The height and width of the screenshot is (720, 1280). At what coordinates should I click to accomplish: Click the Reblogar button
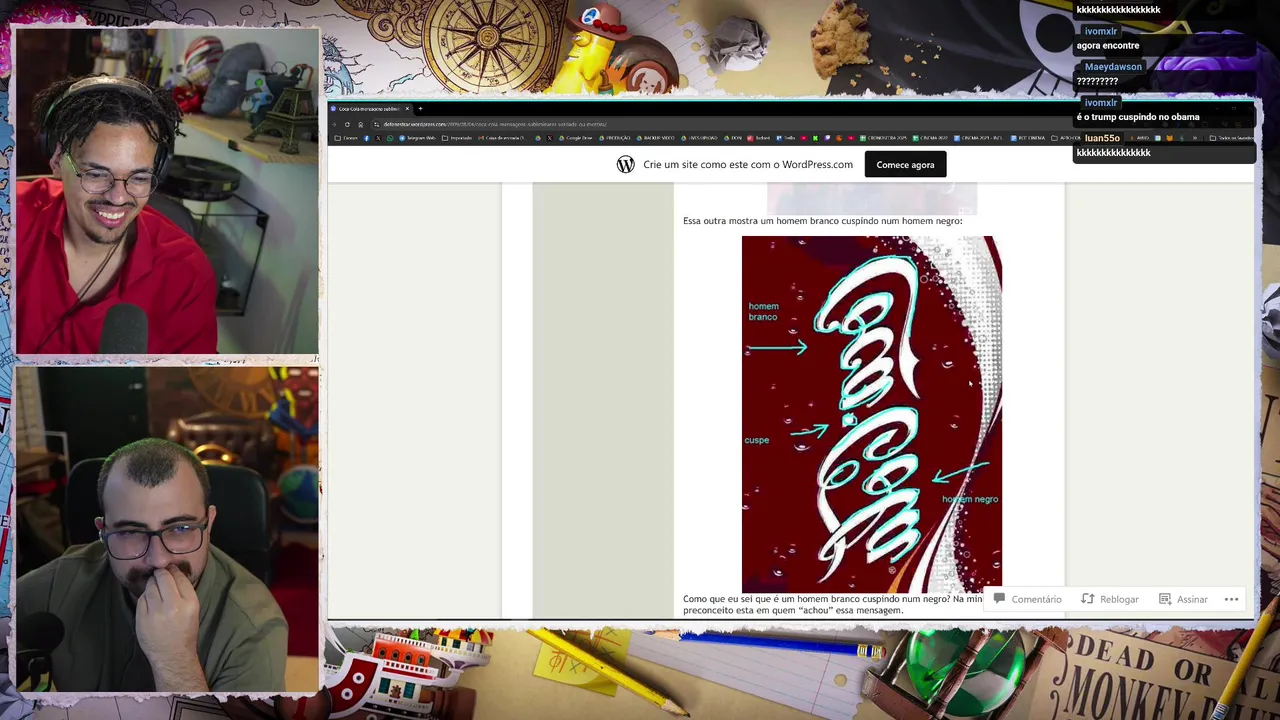[x=1109, y=599]
